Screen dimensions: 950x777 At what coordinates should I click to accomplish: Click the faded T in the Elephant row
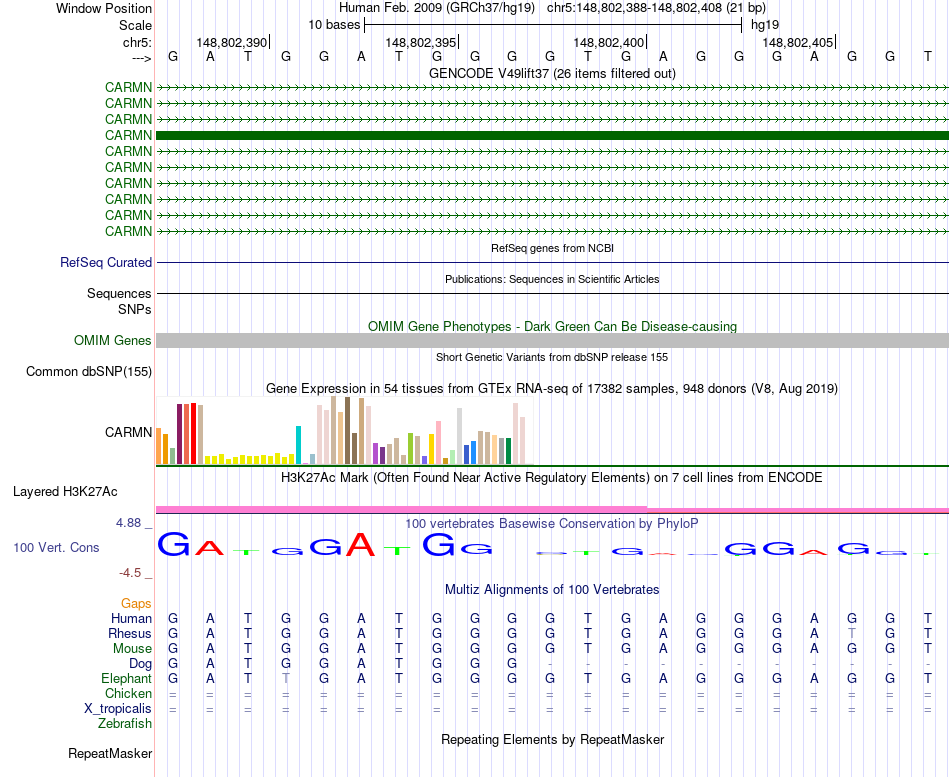(286, 679)
